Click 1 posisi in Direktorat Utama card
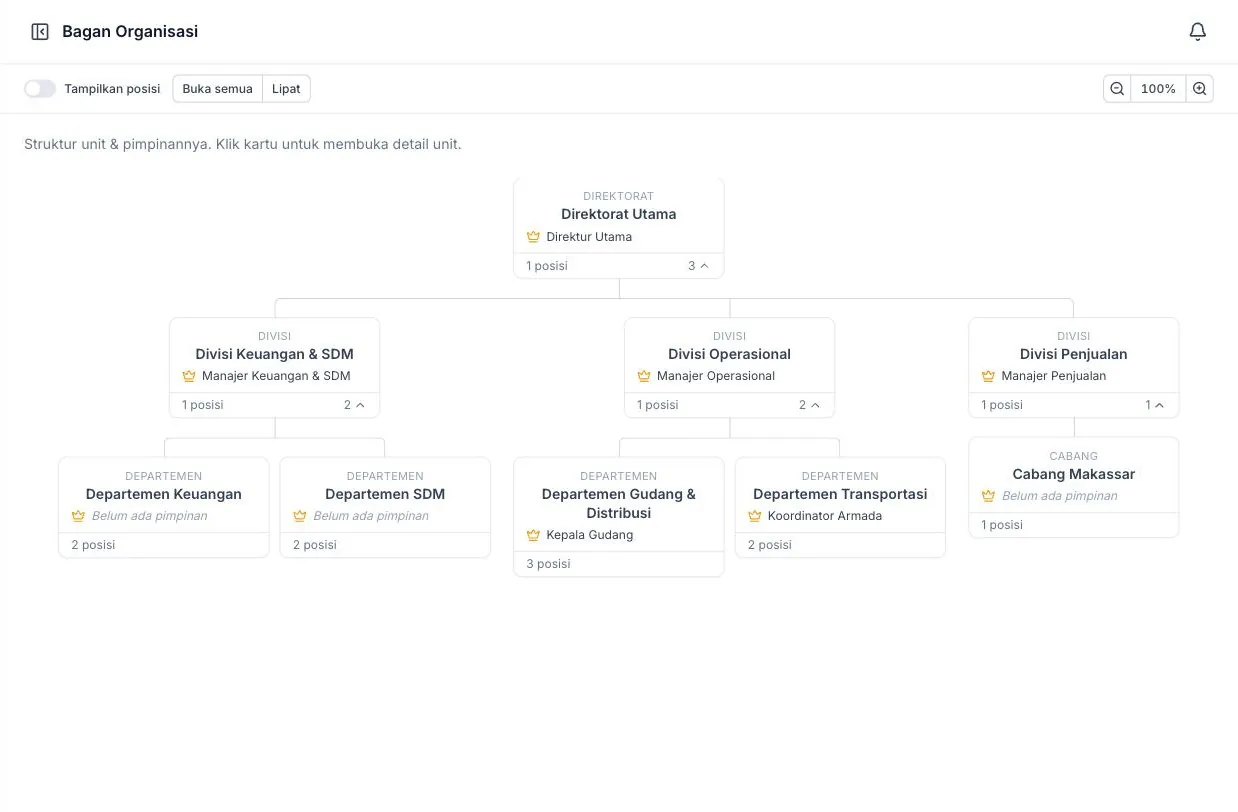 pyautogui.click(x=547, y=266)
